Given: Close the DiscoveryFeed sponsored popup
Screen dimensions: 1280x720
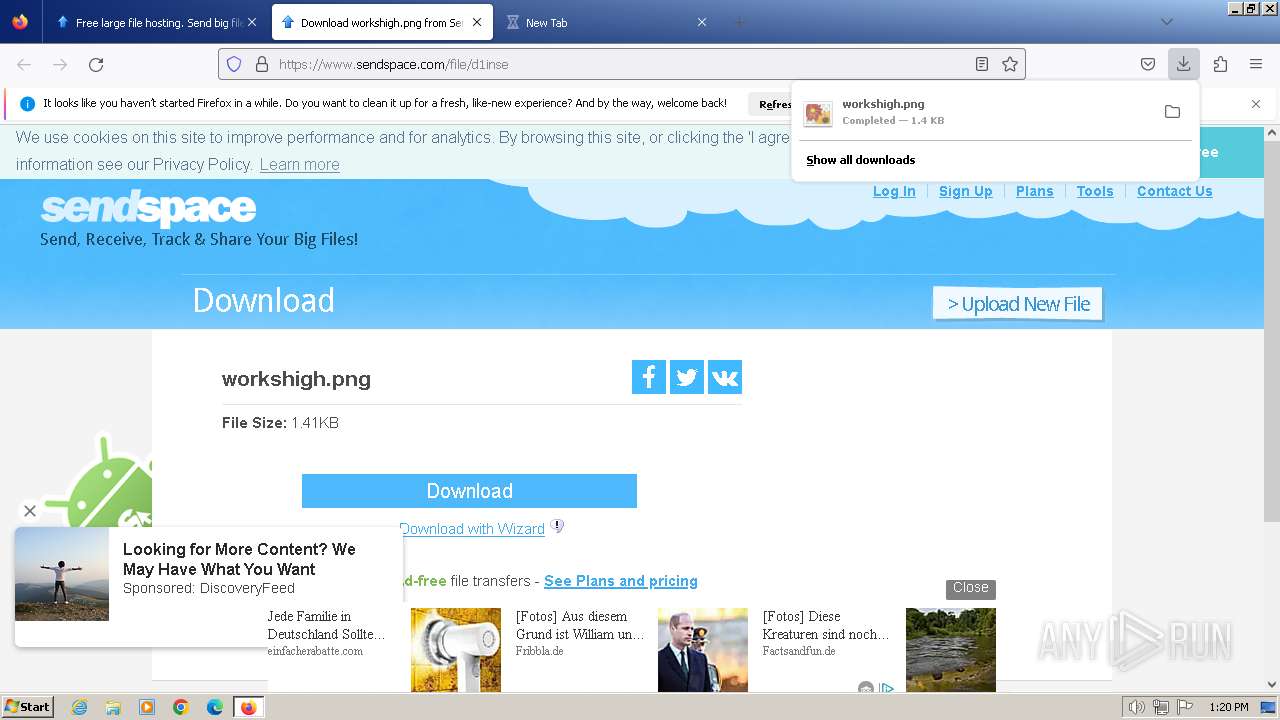Looking at the screenshot, I should tap(30, 511).
